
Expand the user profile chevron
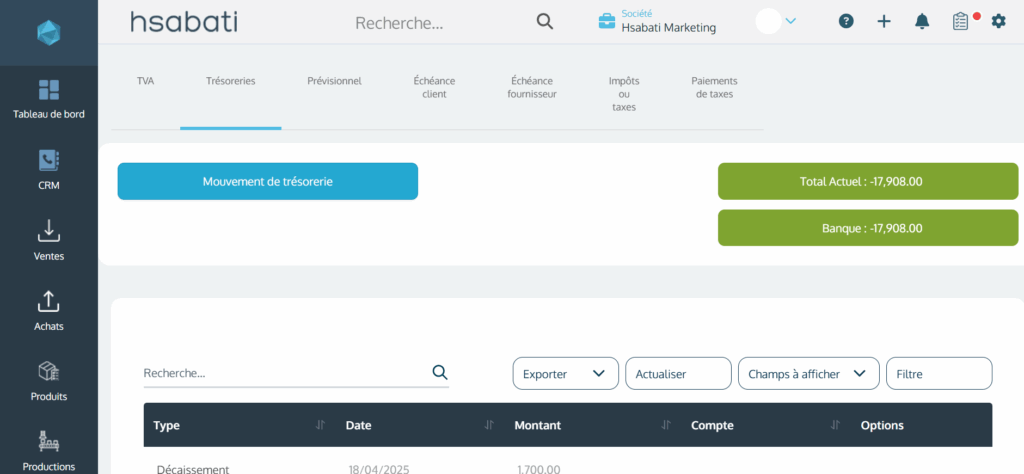coord(790,21)
